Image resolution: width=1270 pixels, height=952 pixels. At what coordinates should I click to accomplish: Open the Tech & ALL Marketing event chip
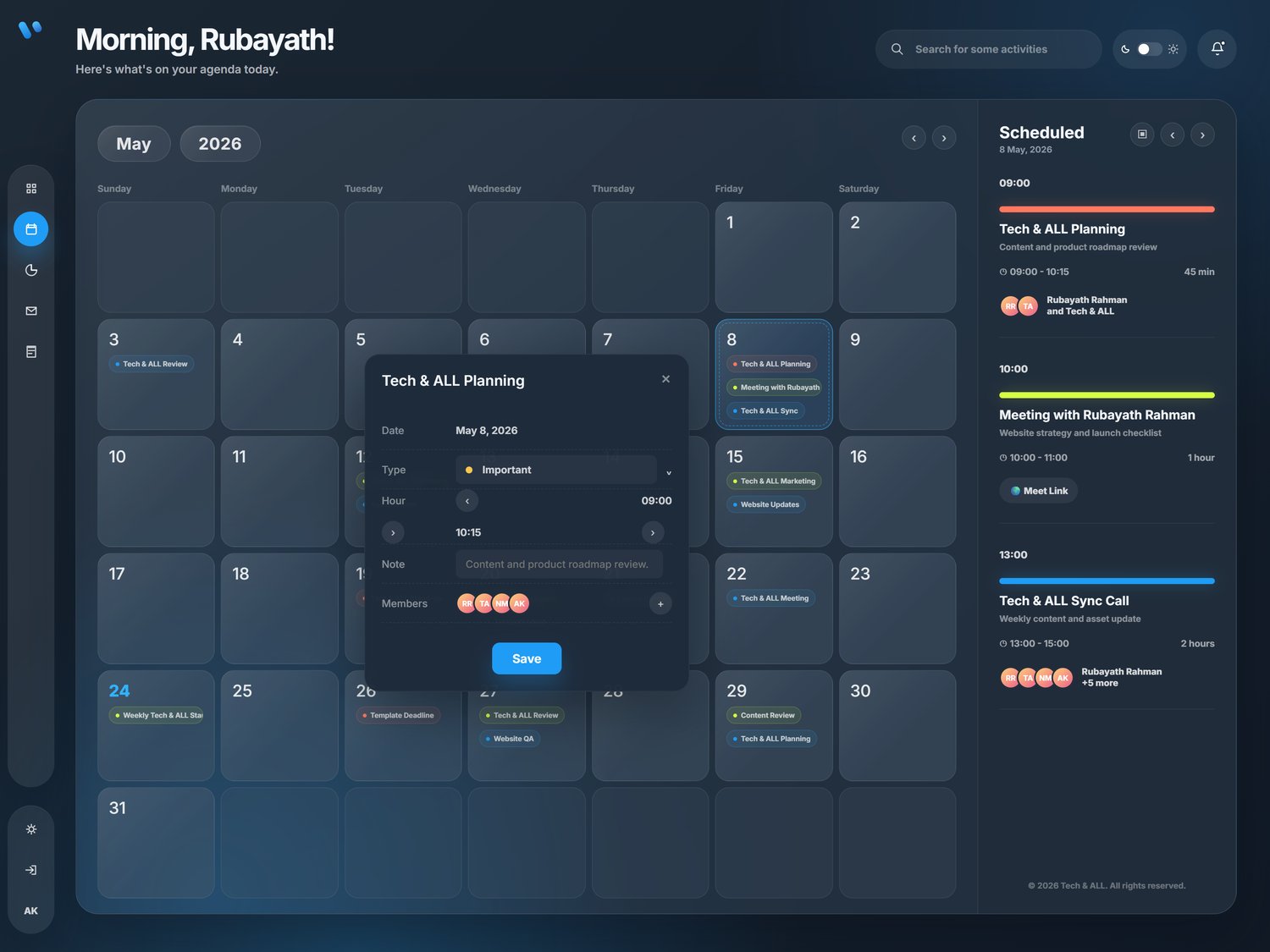tap(775, 482)
